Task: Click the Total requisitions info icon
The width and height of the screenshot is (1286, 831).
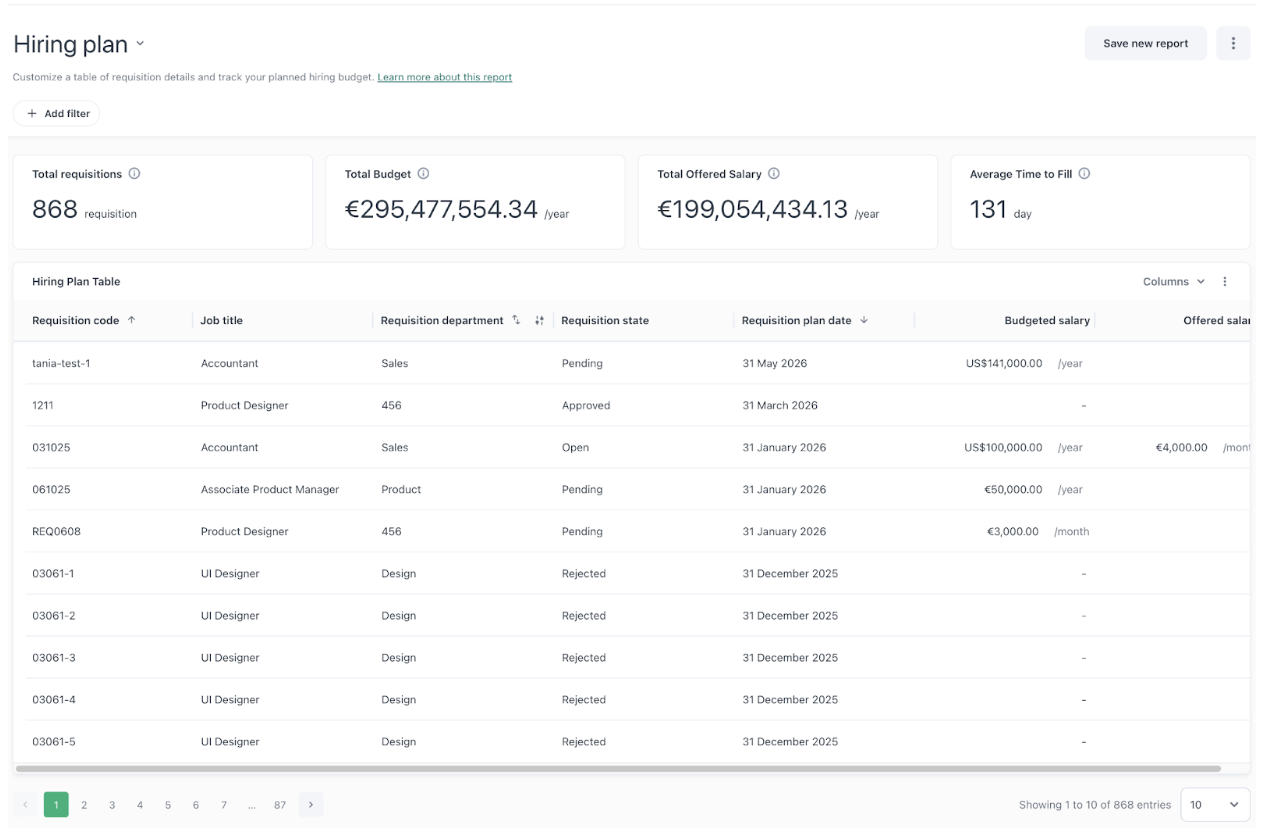Action: click(x=134, y=173)
